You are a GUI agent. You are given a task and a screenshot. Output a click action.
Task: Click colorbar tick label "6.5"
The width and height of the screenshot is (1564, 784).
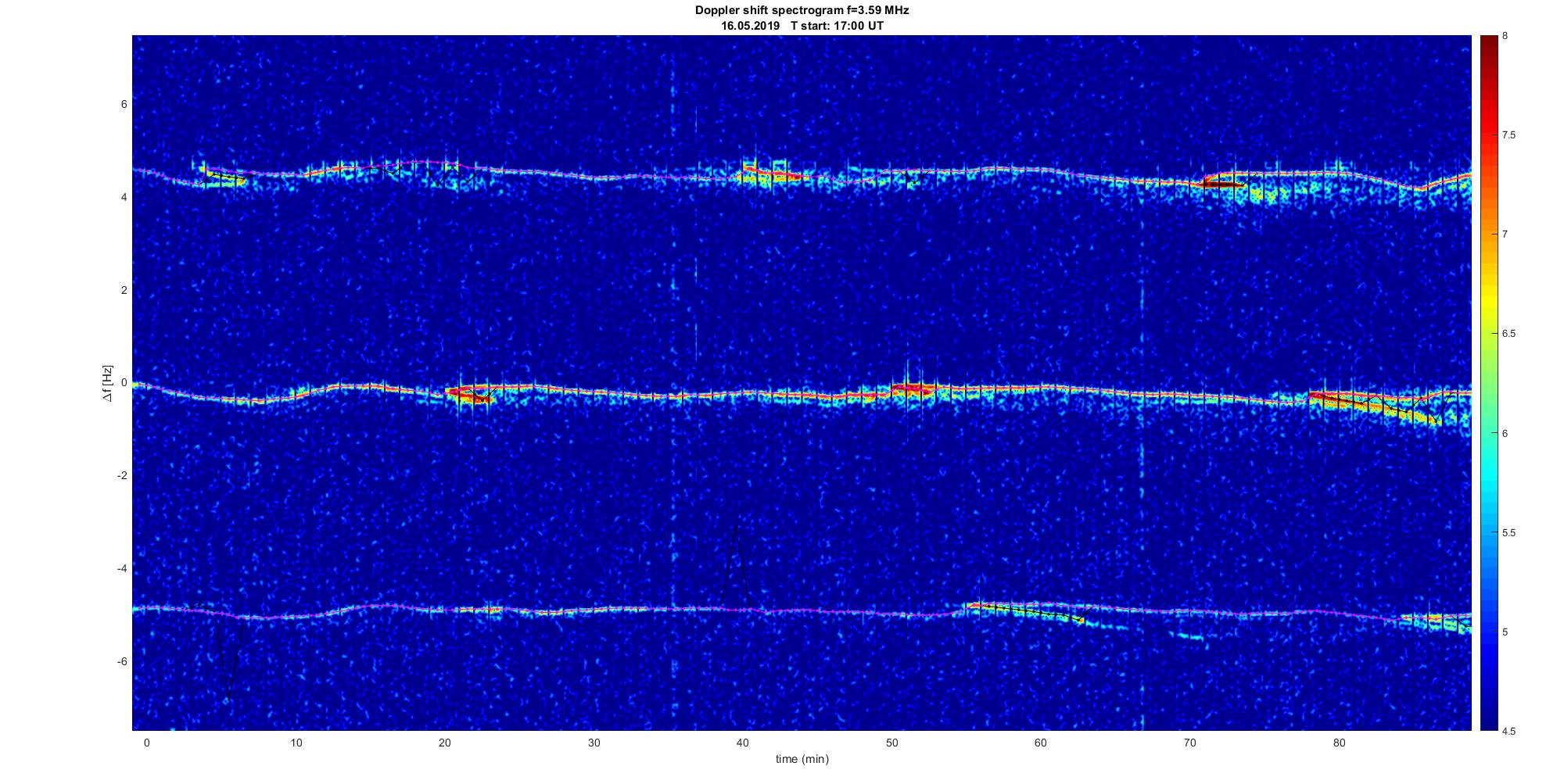[x=1509, y=334]
